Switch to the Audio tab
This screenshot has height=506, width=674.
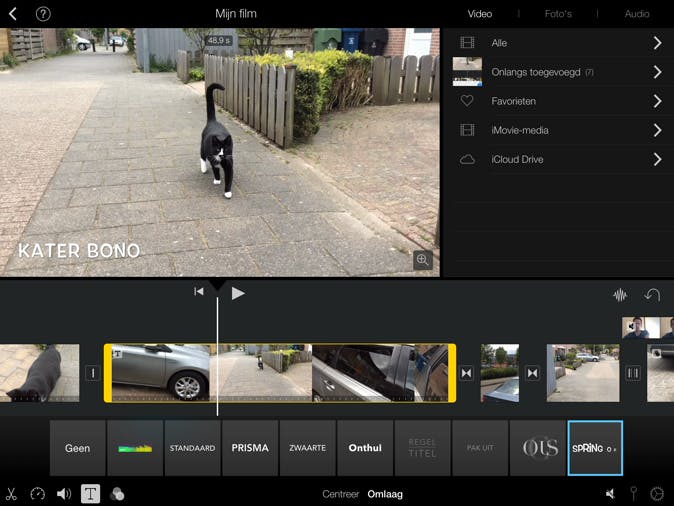click(x=637, y=14)
